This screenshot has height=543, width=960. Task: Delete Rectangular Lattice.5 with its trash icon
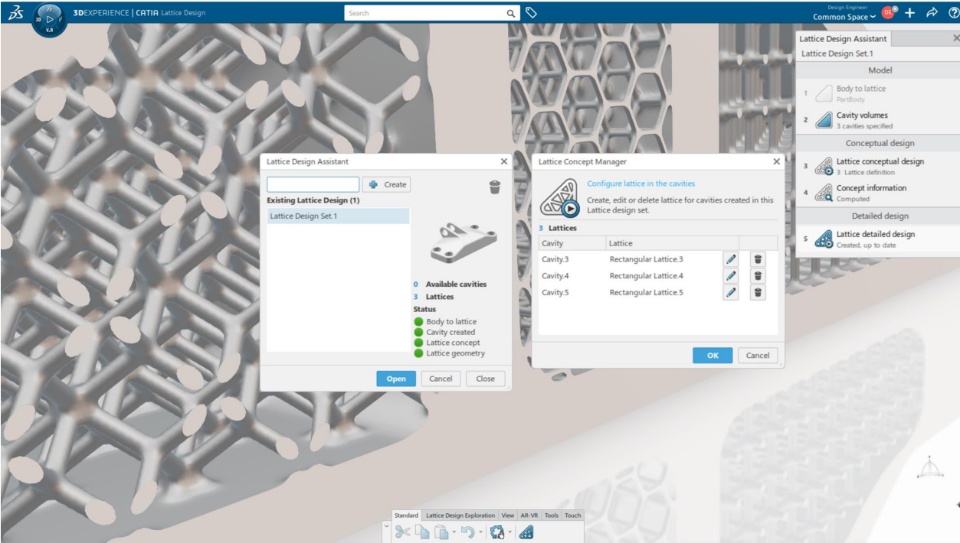tap(757, 293)
